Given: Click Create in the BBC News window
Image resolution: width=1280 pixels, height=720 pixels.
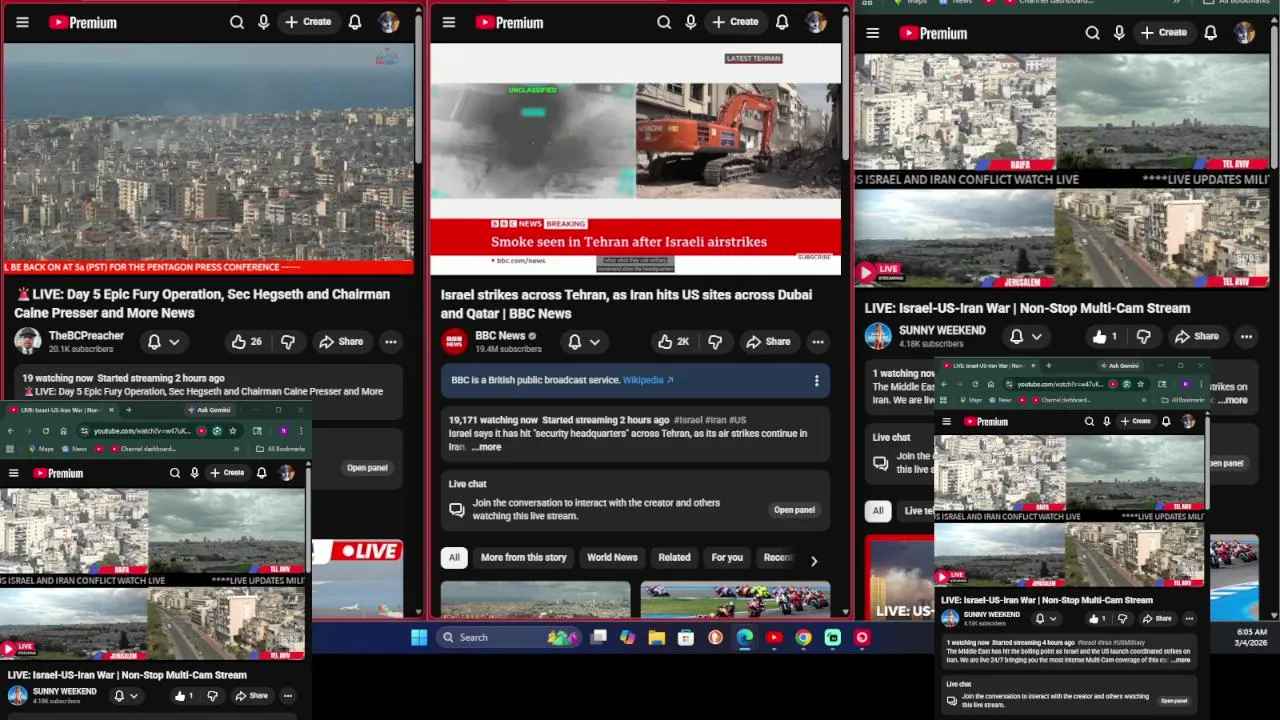Looking at the screenshot, I should (x=735, y=22).
